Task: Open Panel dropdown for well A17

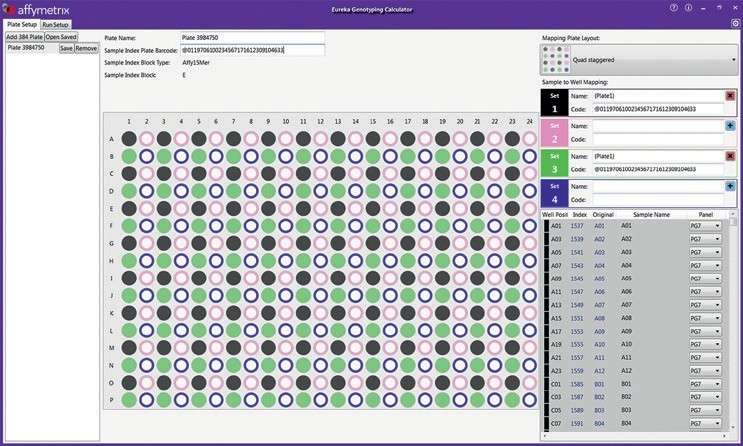Action: [x=705, y=332]
